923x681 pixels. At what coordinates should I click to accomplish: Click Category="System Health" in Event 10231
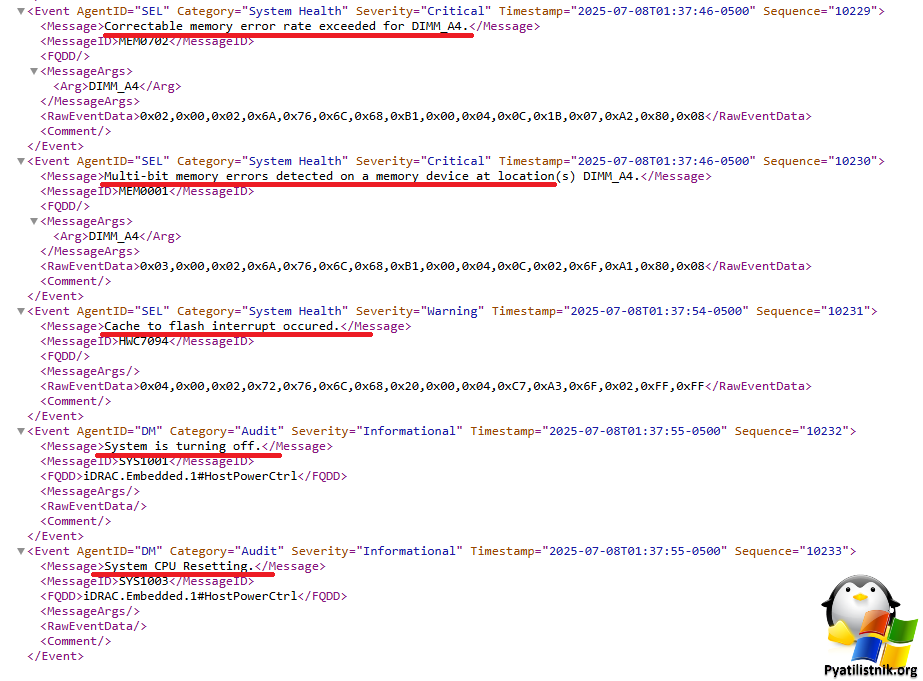[263, 311]
